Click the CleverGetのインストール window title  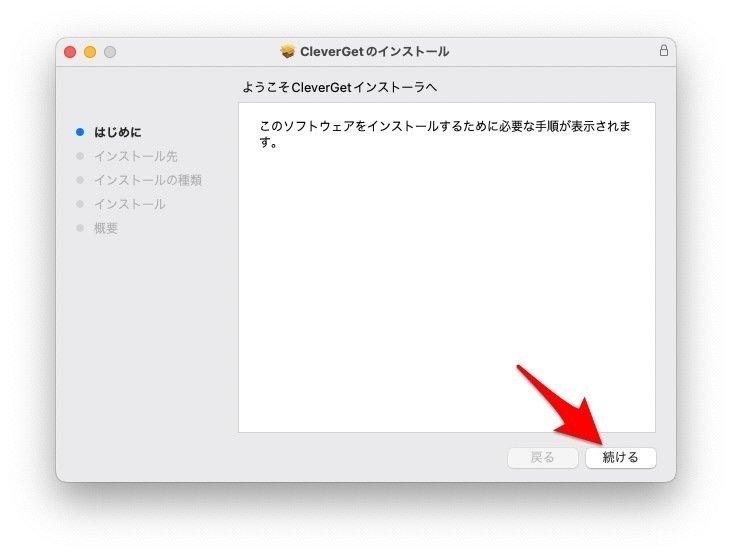click(x=374, y=51)
